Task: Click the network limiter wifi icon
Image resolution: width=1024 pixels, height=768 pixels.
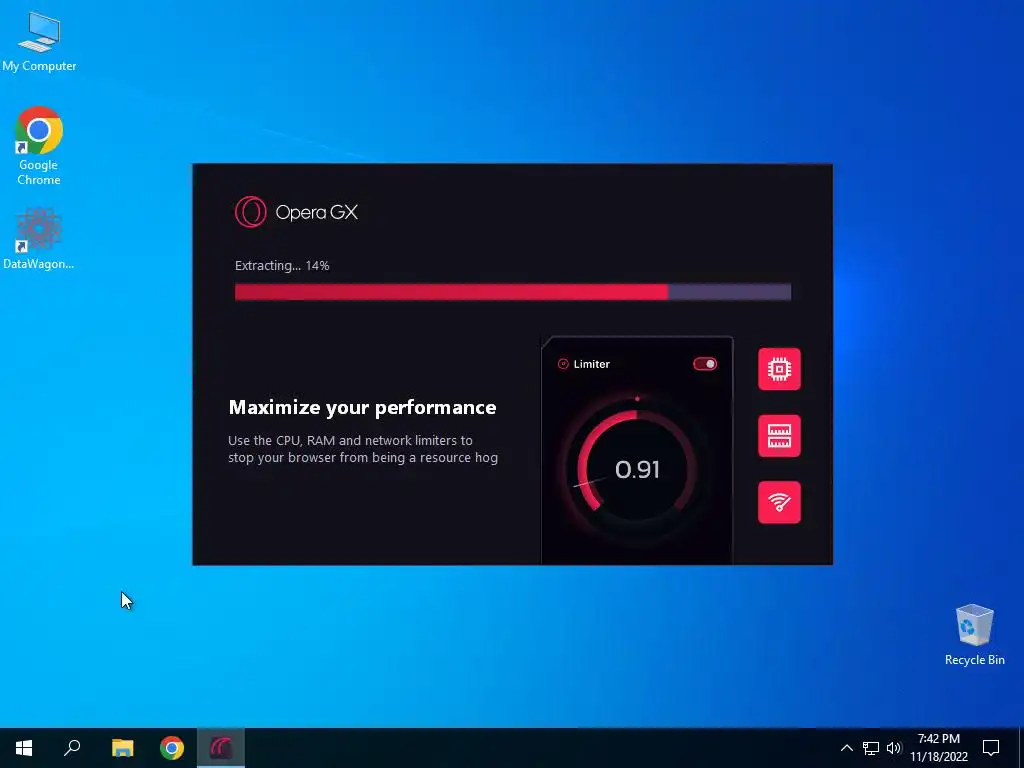Action: [779, 502]
